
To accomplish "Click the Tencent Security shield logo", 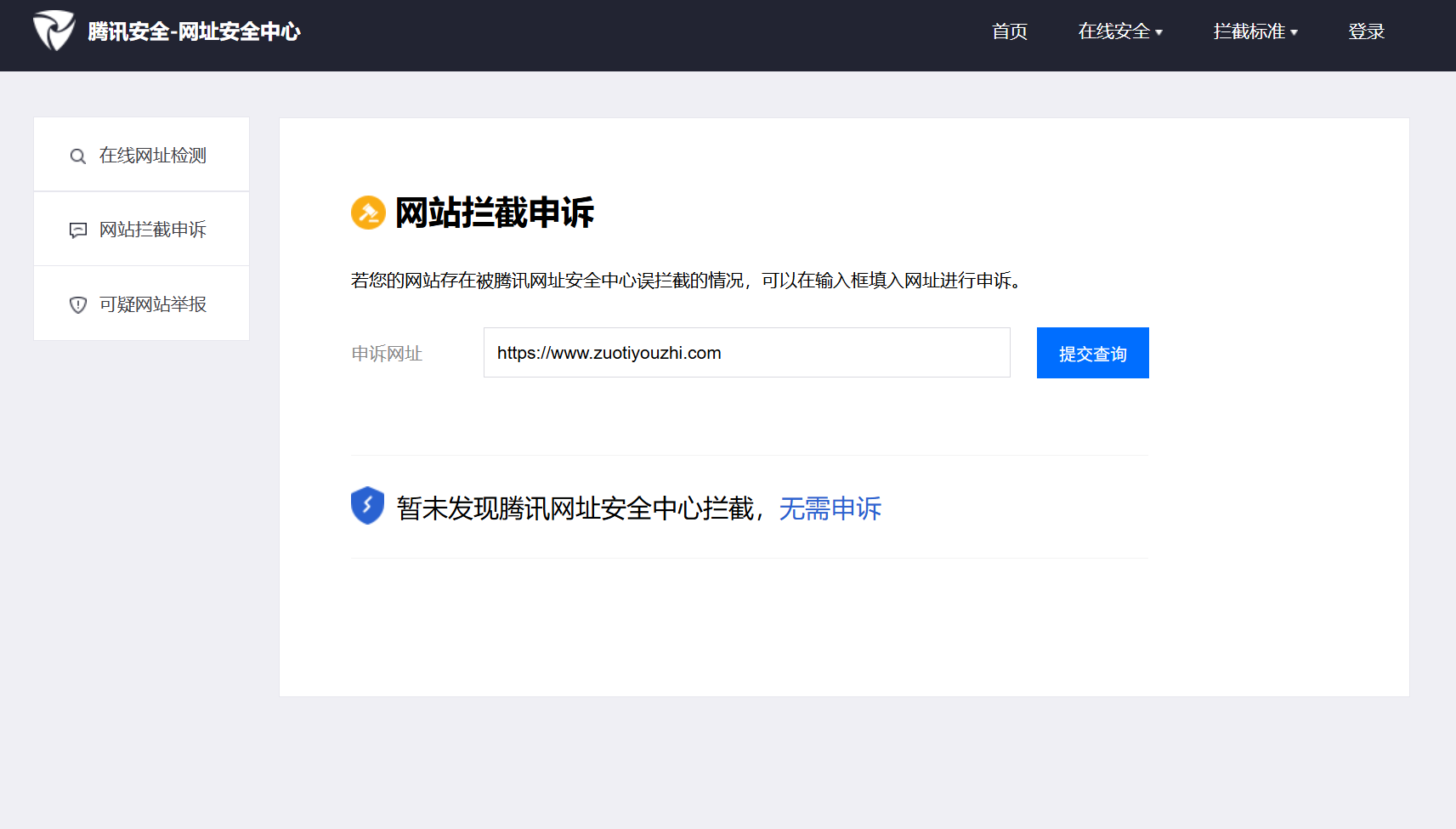I will click(x=54, y=31).
